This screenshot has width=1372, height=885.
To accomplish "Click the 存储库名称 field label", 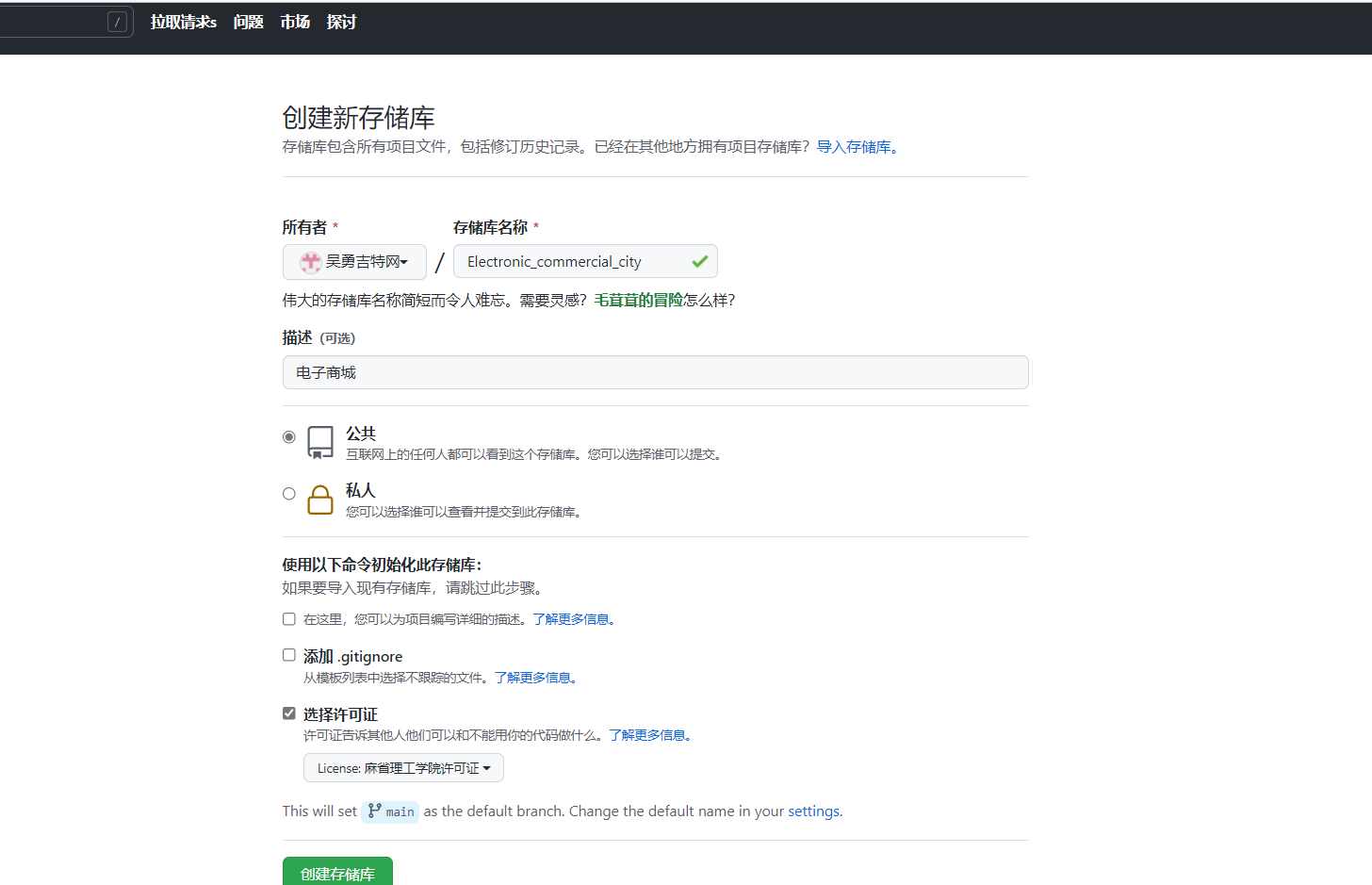I will [490, 227].
